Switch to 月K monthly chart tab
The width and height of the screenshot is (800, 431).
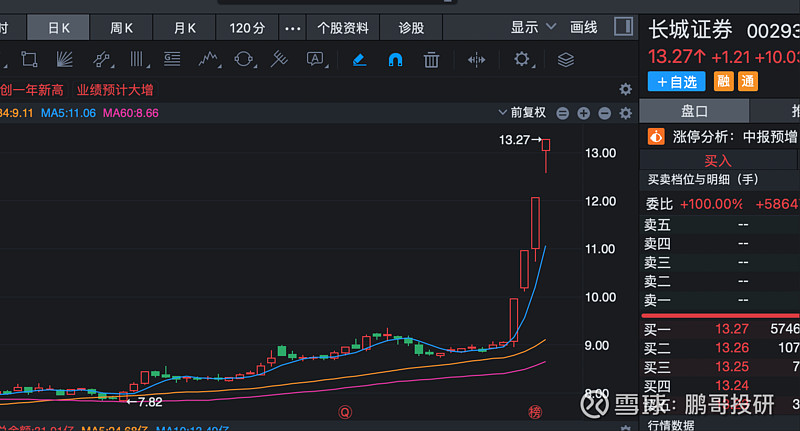tap(184, 28)
